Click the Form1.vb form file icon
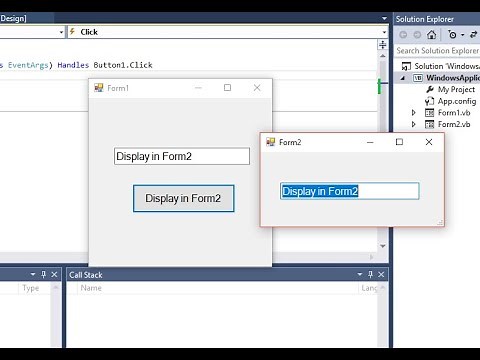This screenshot has width=480, height=360. (x=429, y=113)
